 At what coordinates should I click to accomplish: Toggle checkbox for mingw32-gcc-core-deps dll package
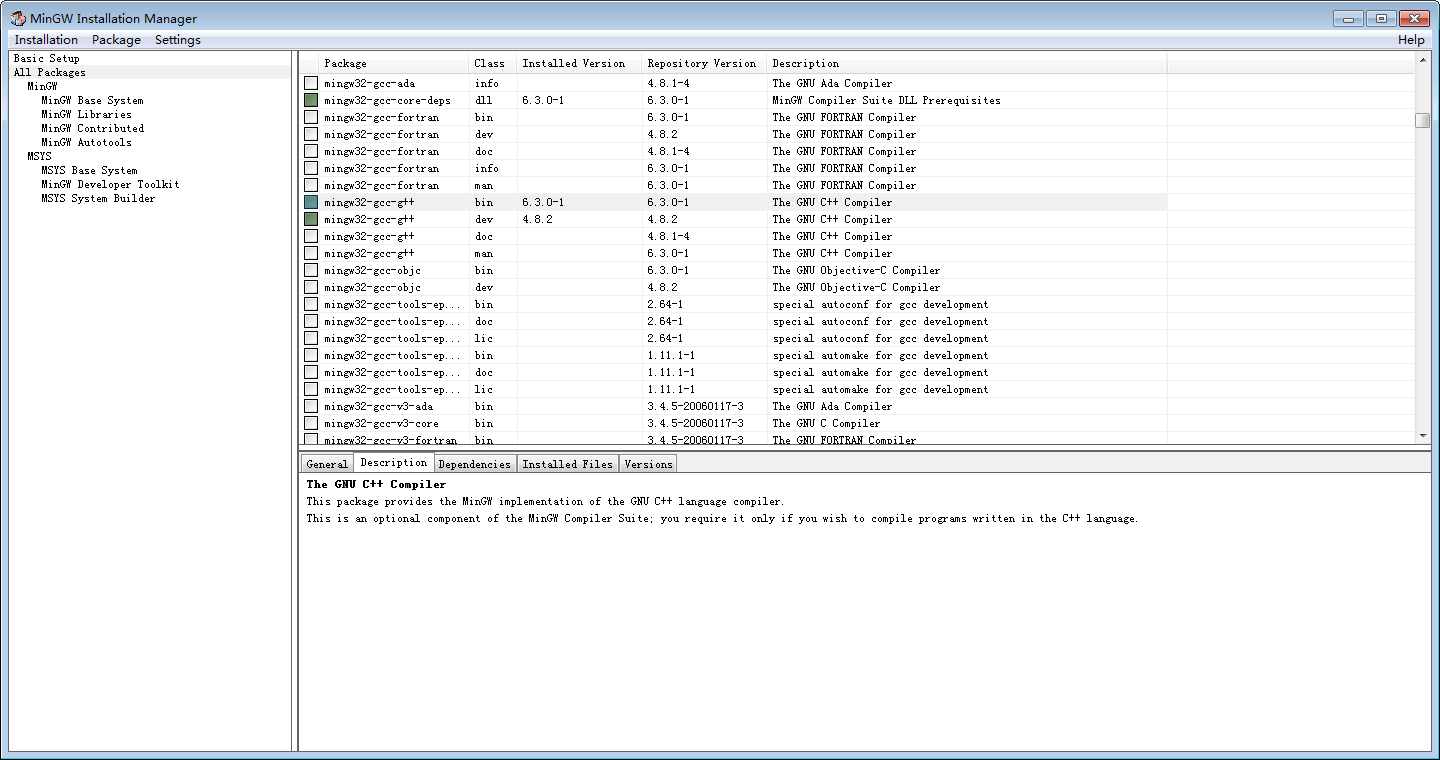point(311,100)
